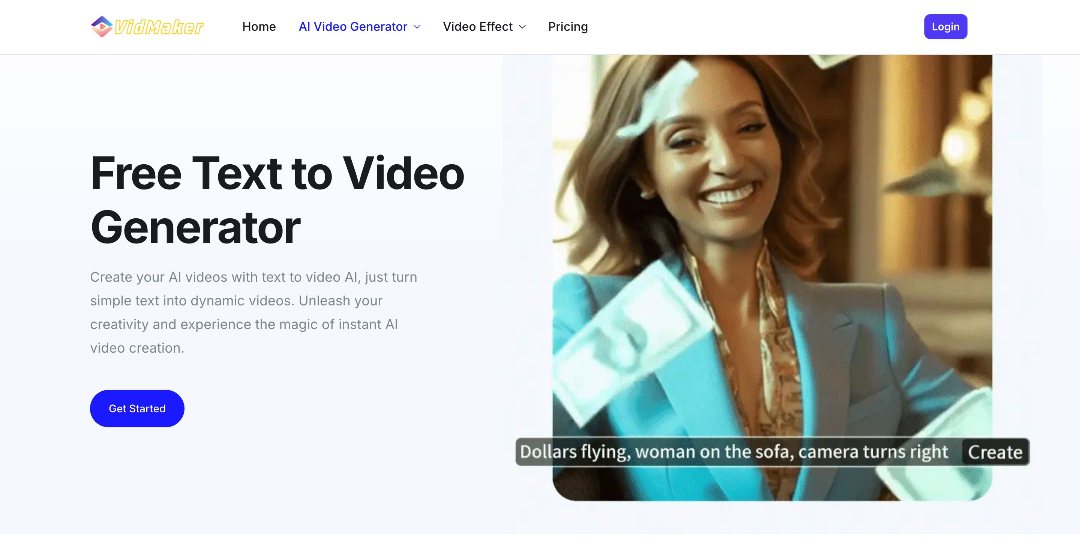Expand the Video Effect chevron
1080x559 pixels.
(x=522, y=27)
